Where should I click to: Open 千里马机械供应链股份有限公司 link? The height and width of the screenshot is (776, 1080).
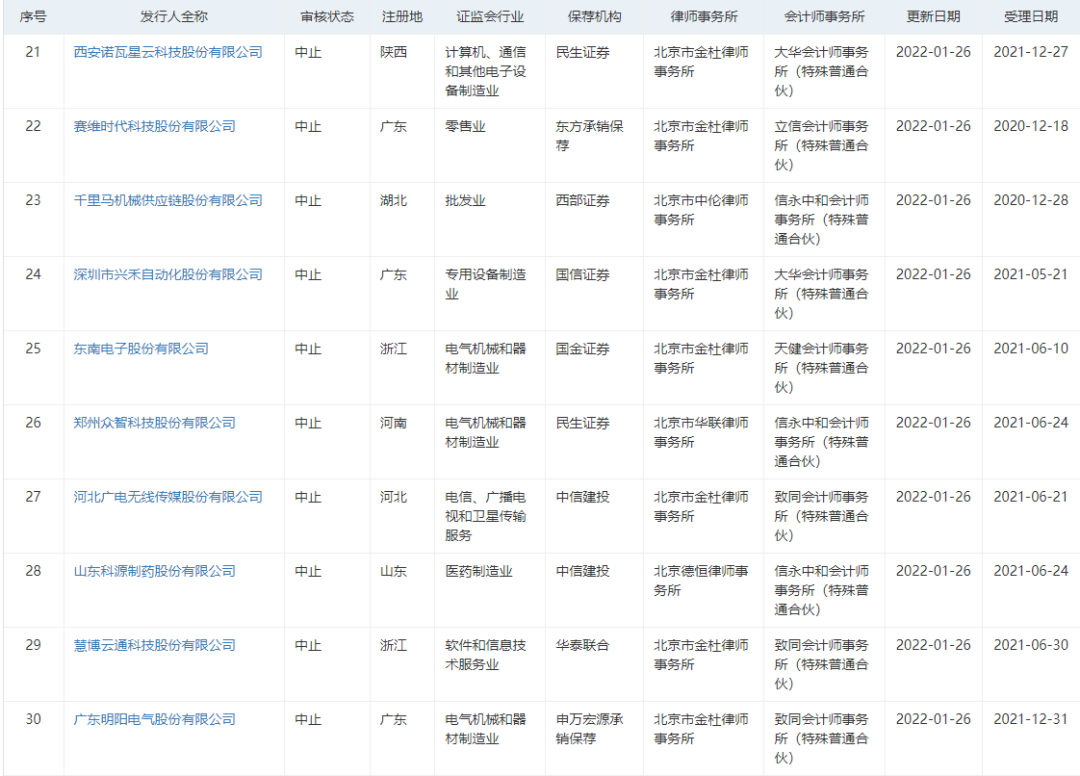click(x=168, y=200)
